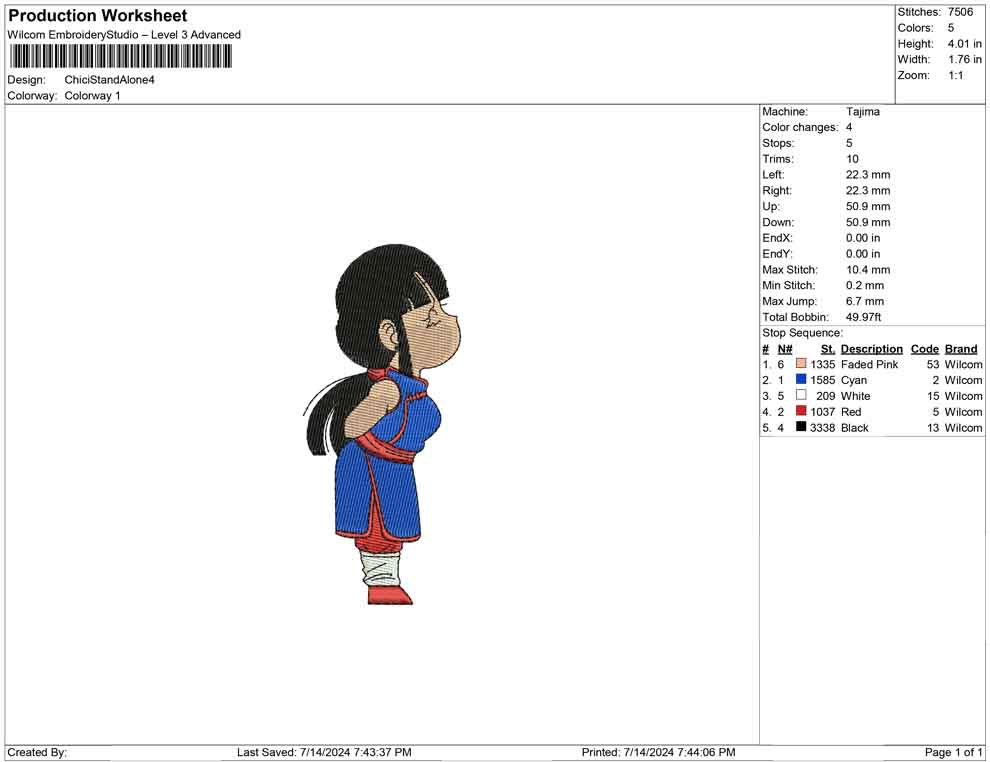Click the Width value 1.76 in
990x762 pixels.
(x=965, y=59)
